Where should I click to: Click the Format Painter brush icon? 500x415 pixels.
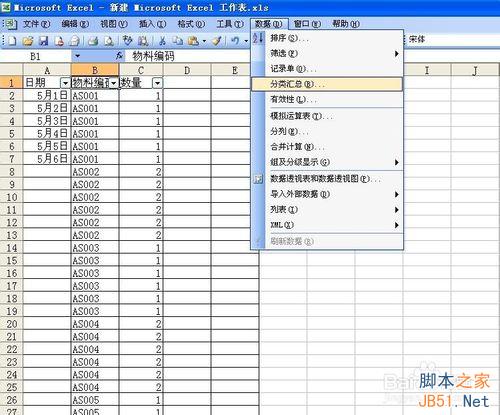tap(217, 41)
